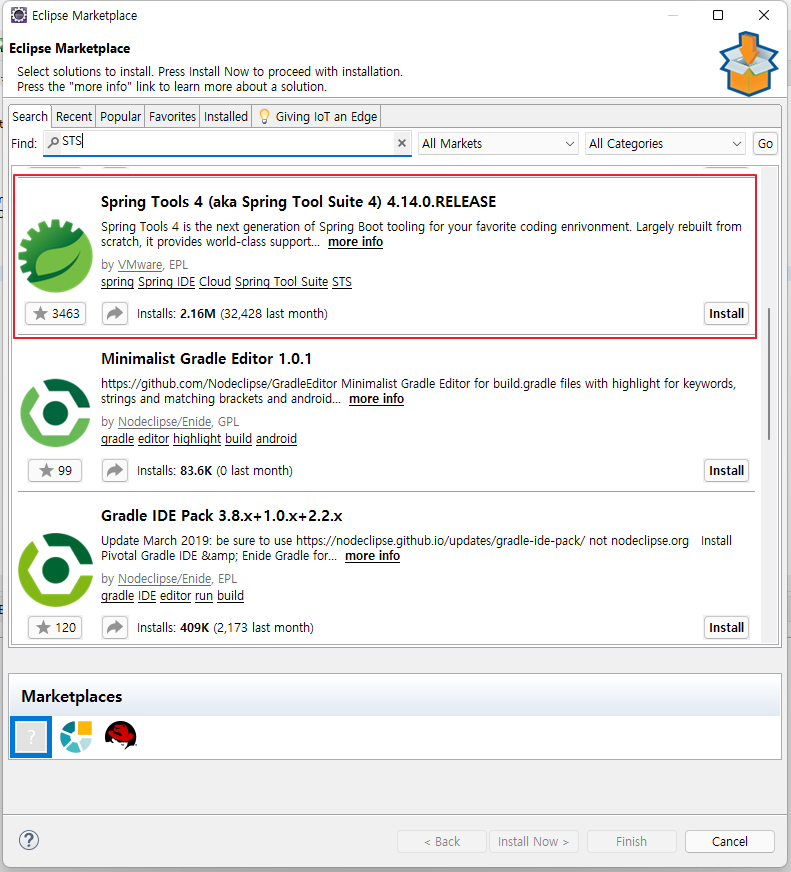Image resolution: width=791 pixels, height=872 pixels.
Task: Switch to the Installed tab
Action: 225,116
